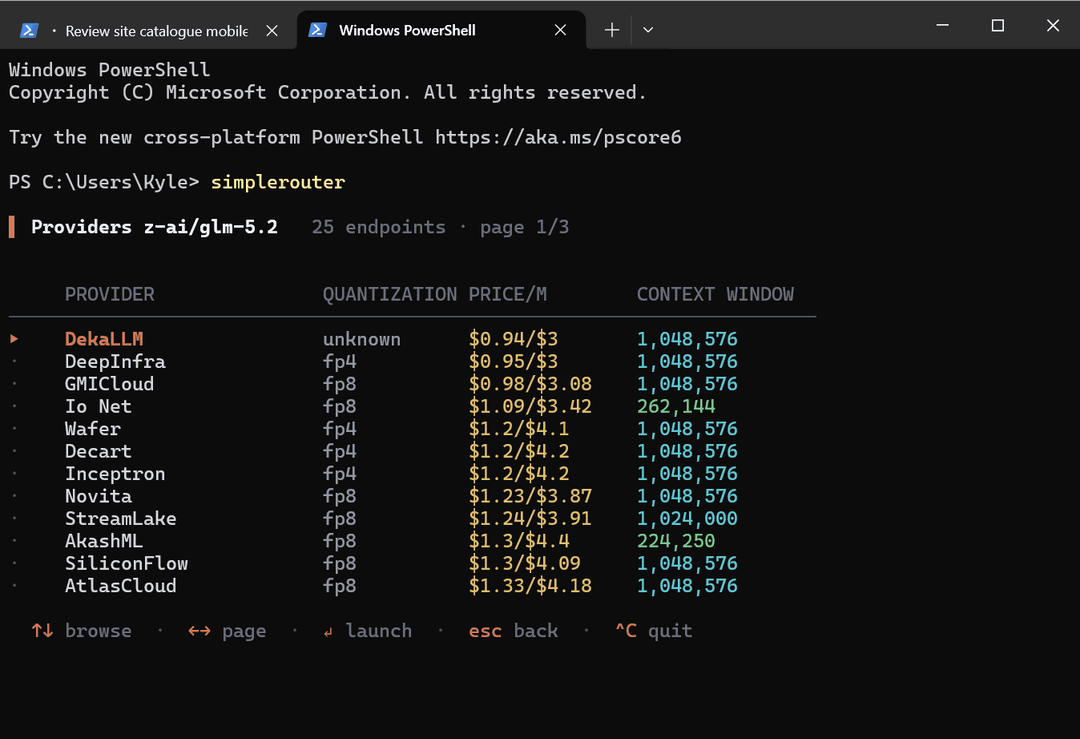Click the $1.2/$4.1 Wafer price
1080x739 pixels.
point(519,428)
